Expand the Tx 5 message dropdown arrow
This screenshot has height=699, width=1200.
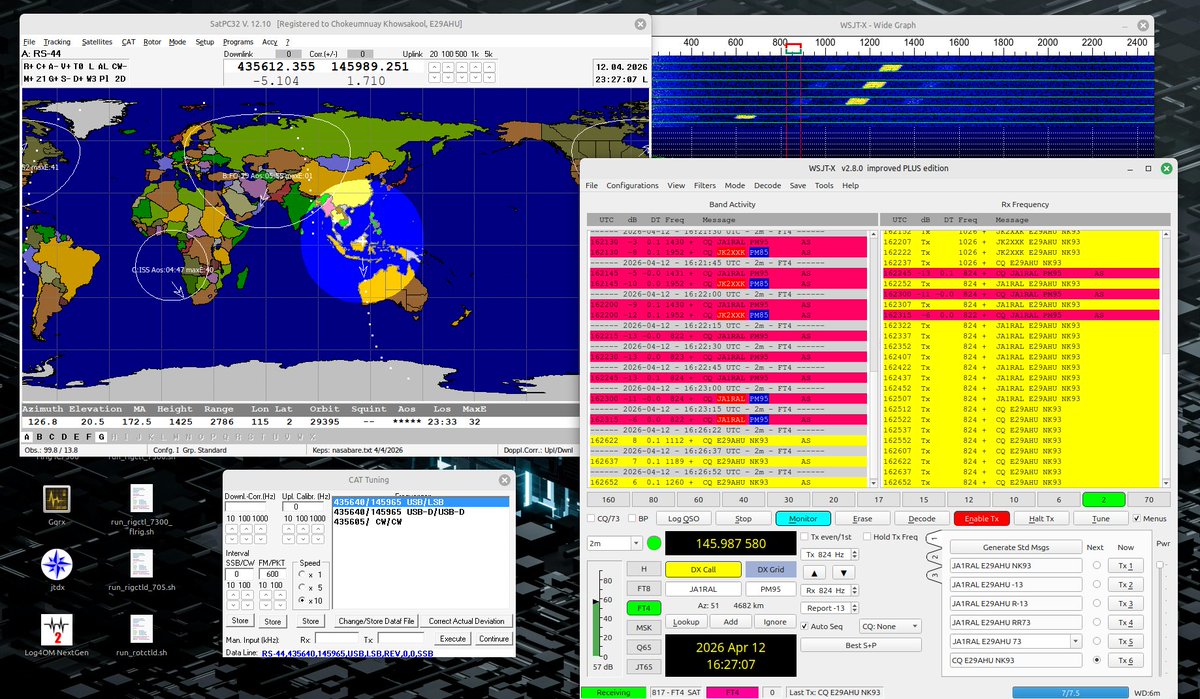tap(1075, 641)
